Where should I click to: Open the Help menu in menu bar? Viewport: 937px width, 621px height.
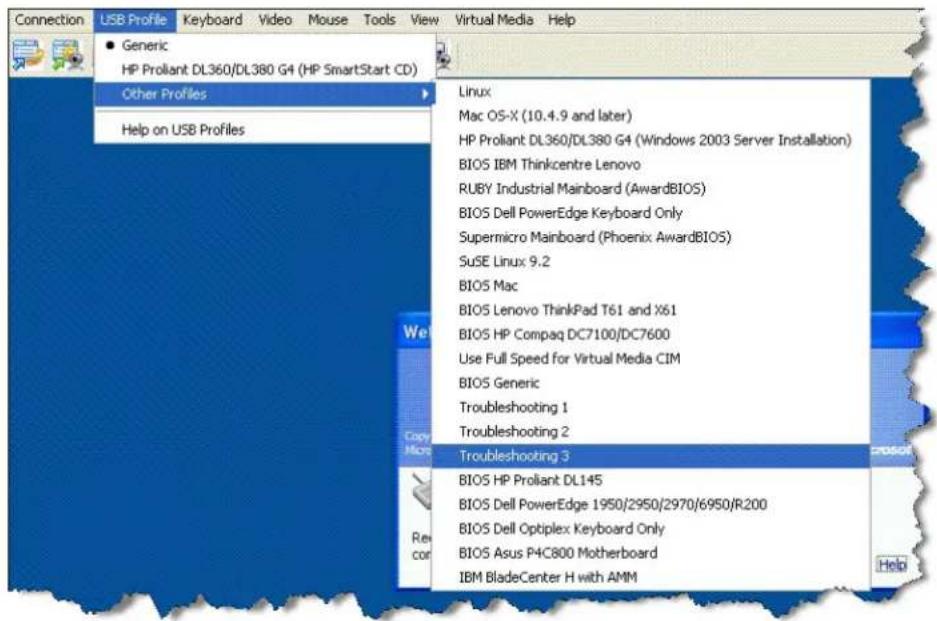coord(561,20)
